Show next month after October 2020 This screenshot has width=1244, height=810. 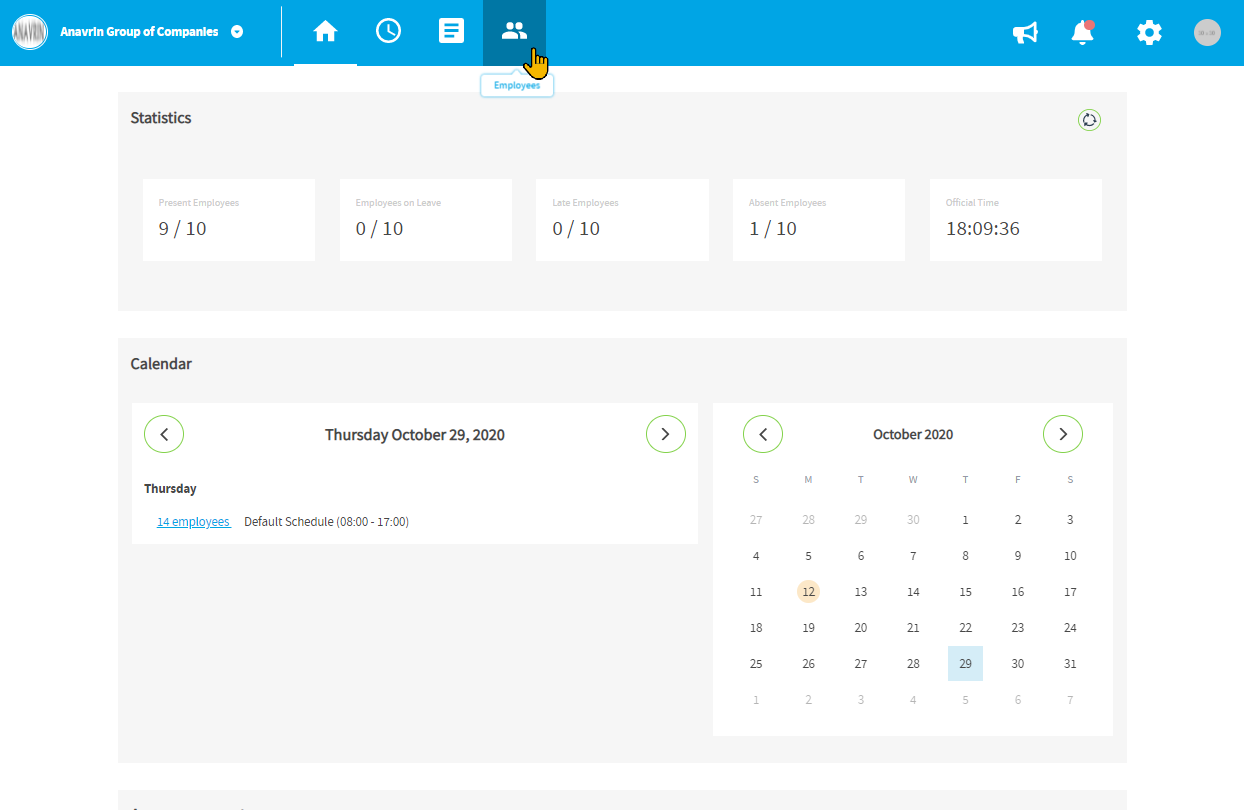click(1063, 434)
